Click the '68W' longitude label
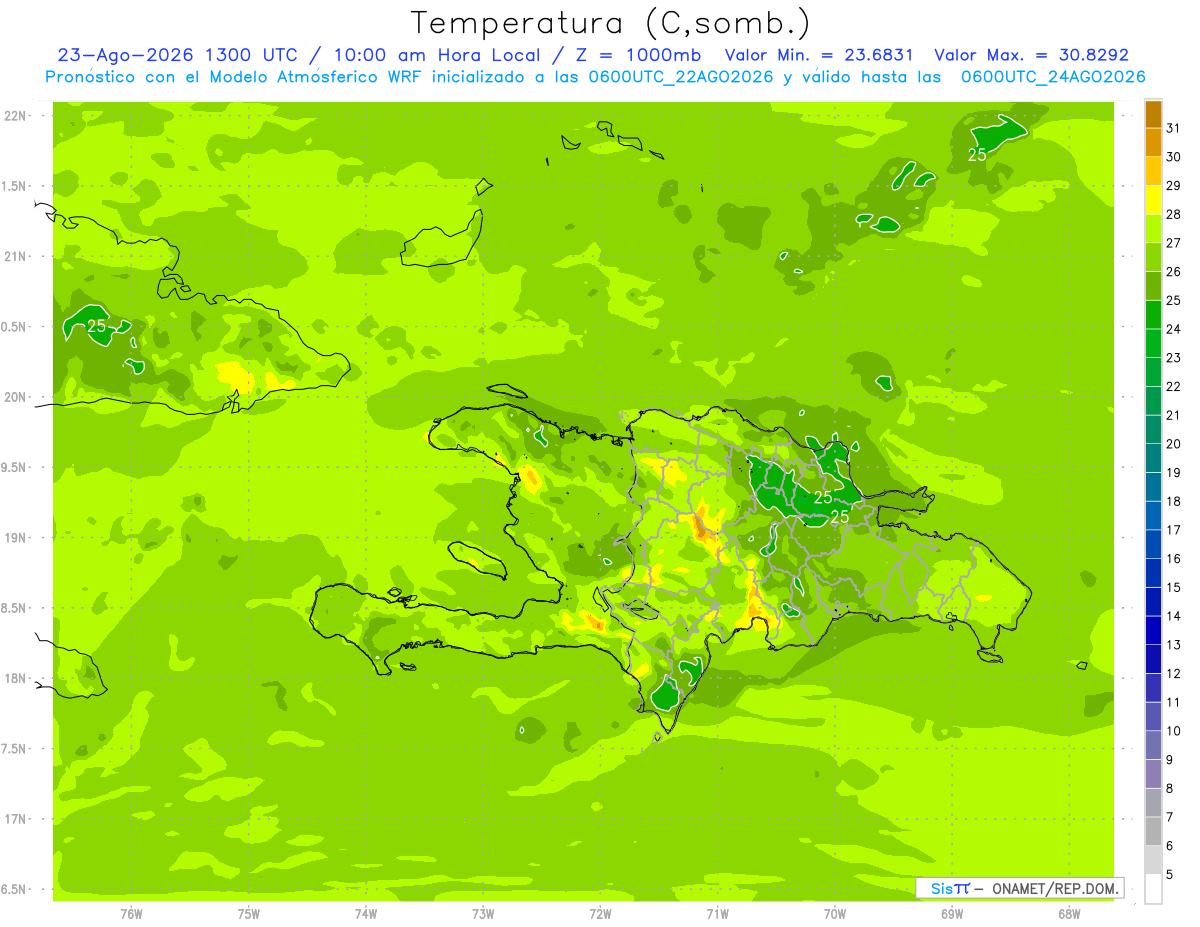This screenshot has width=1200, height=927. (1068, 914)
